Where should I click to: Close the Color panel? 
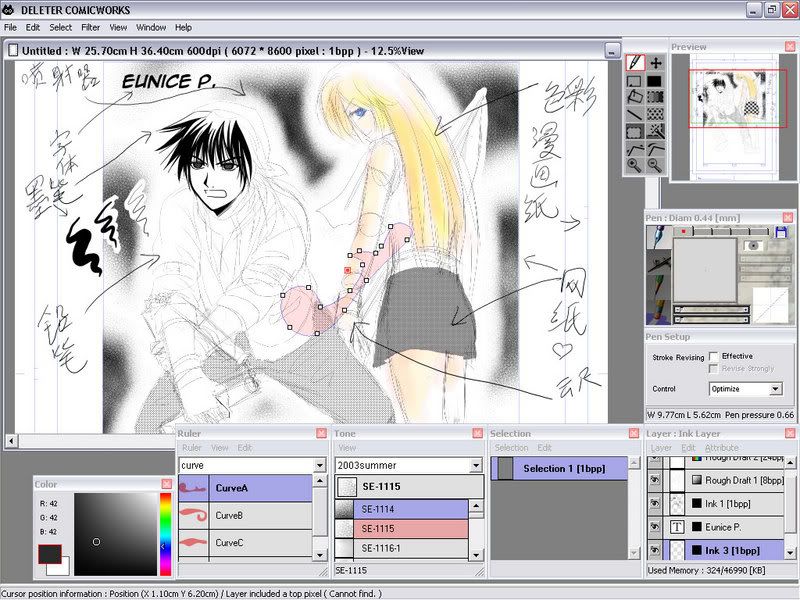(x=166, y=483)
